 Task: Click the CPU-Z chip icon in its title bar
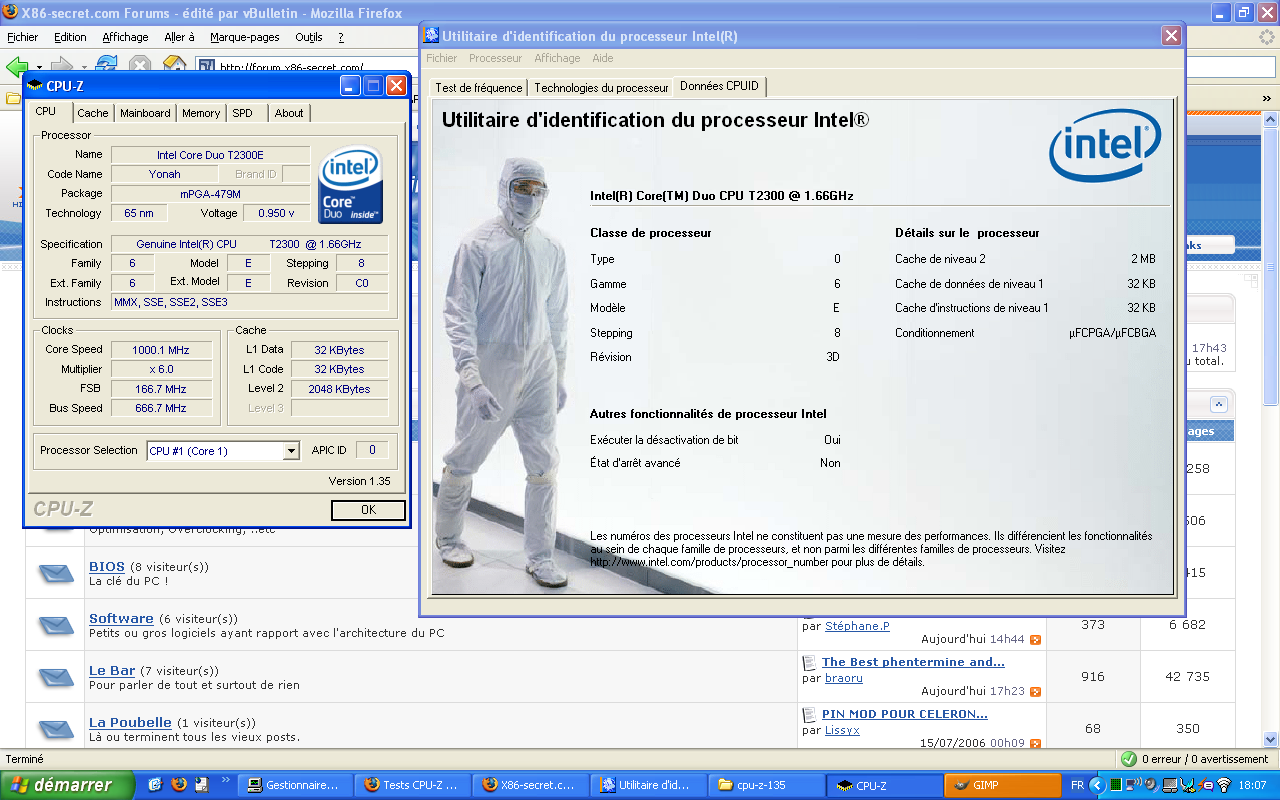pyautogui.click(x=35, y=86)
